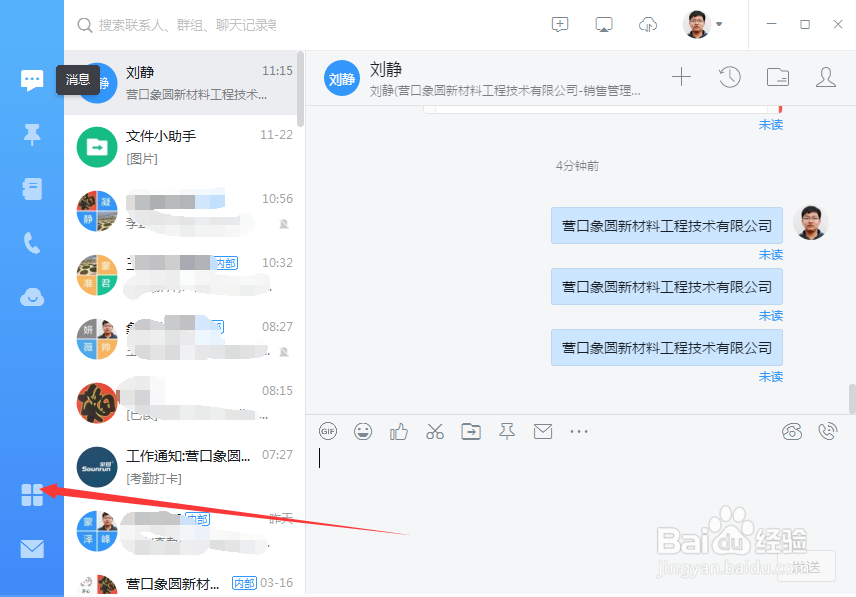
Task: Open screen projection monitor icon in title bar
Action: tap(603, 24)
